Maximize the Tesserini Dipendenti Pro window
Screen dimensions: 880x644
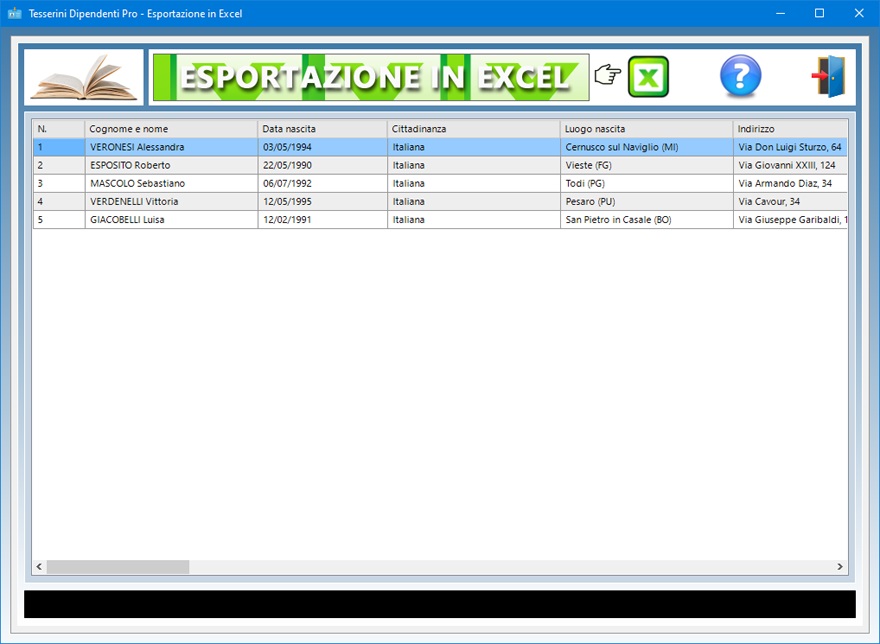(819, 13)
